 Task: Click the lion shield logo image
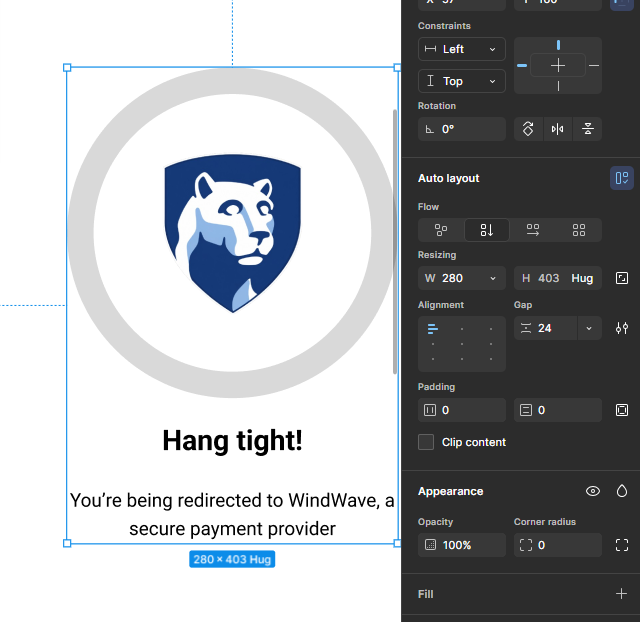pyautogui.click(x=233, y=233)
